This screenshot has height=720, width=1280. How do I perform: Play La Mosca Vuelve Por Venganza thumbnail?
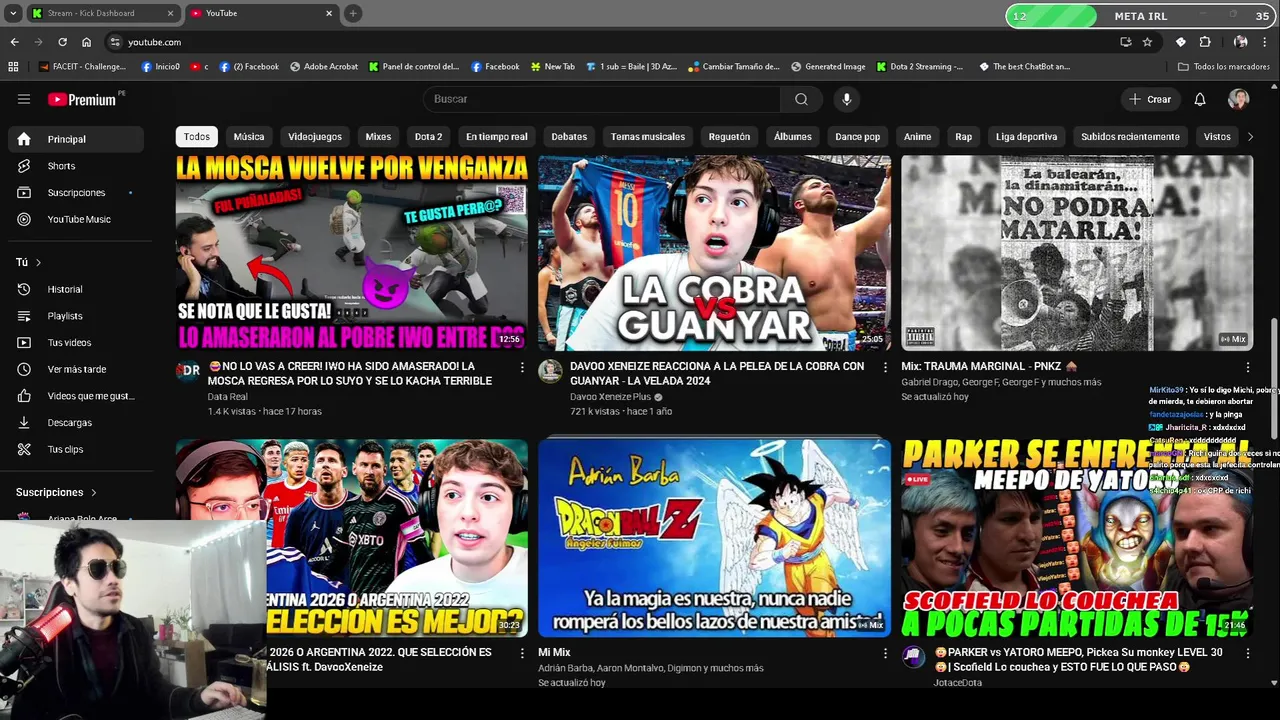pyautogui.click(x=352, y=253)
